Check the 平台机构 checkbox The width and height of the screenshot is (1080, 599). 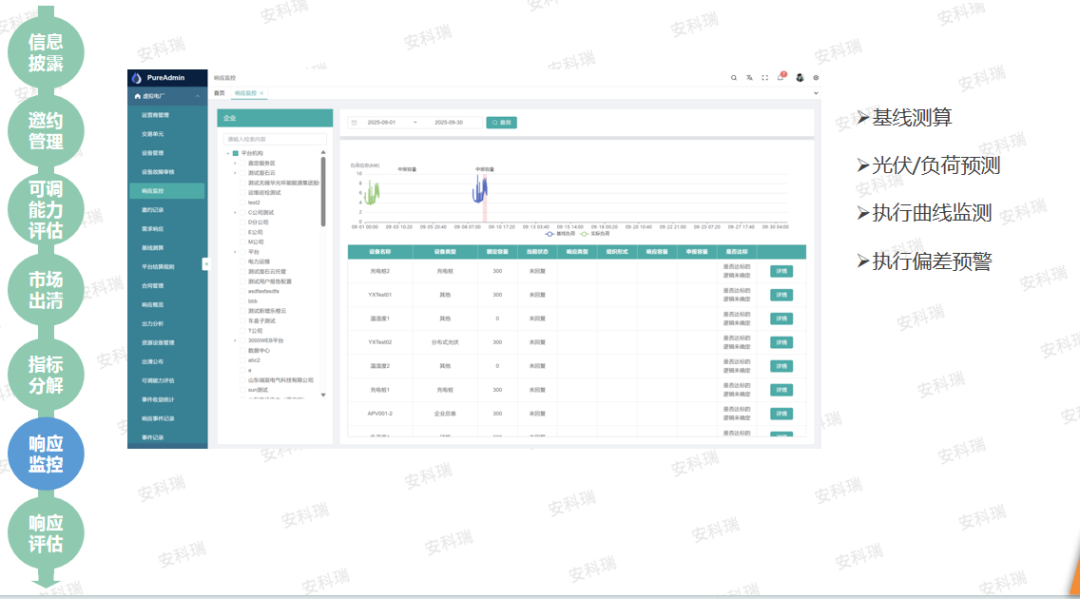click(x=236, y=154)
